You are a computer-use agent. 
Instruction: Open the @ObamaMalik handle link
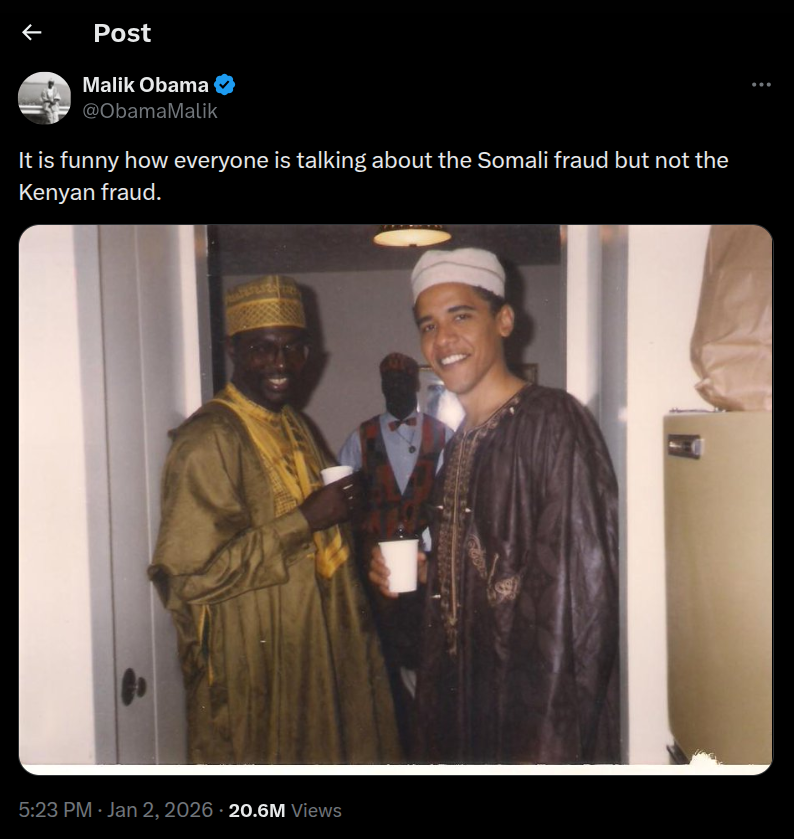149,111
